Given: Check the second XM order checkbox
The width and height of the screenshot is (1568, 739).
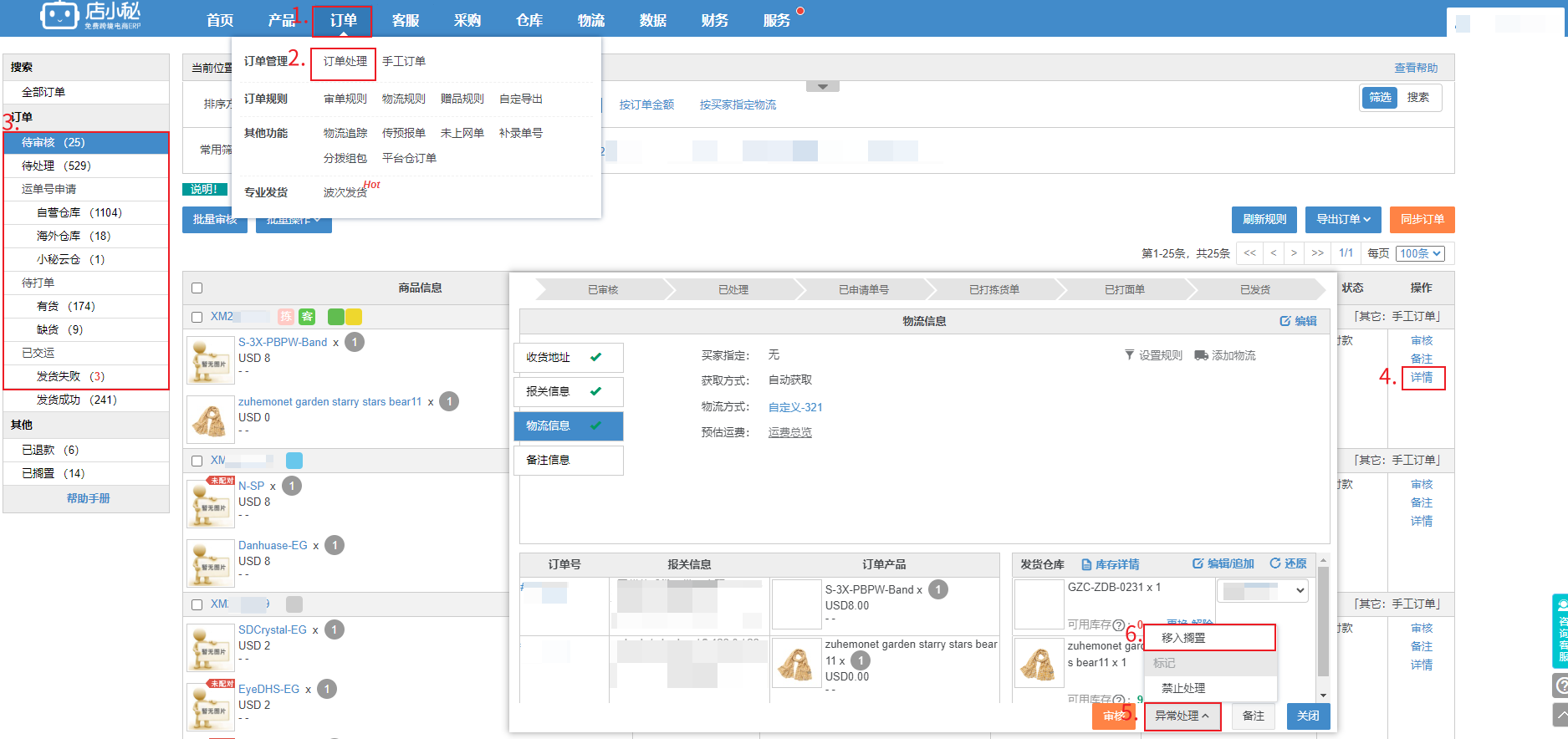Looking at the screenshot, I should tap(197, 461).
